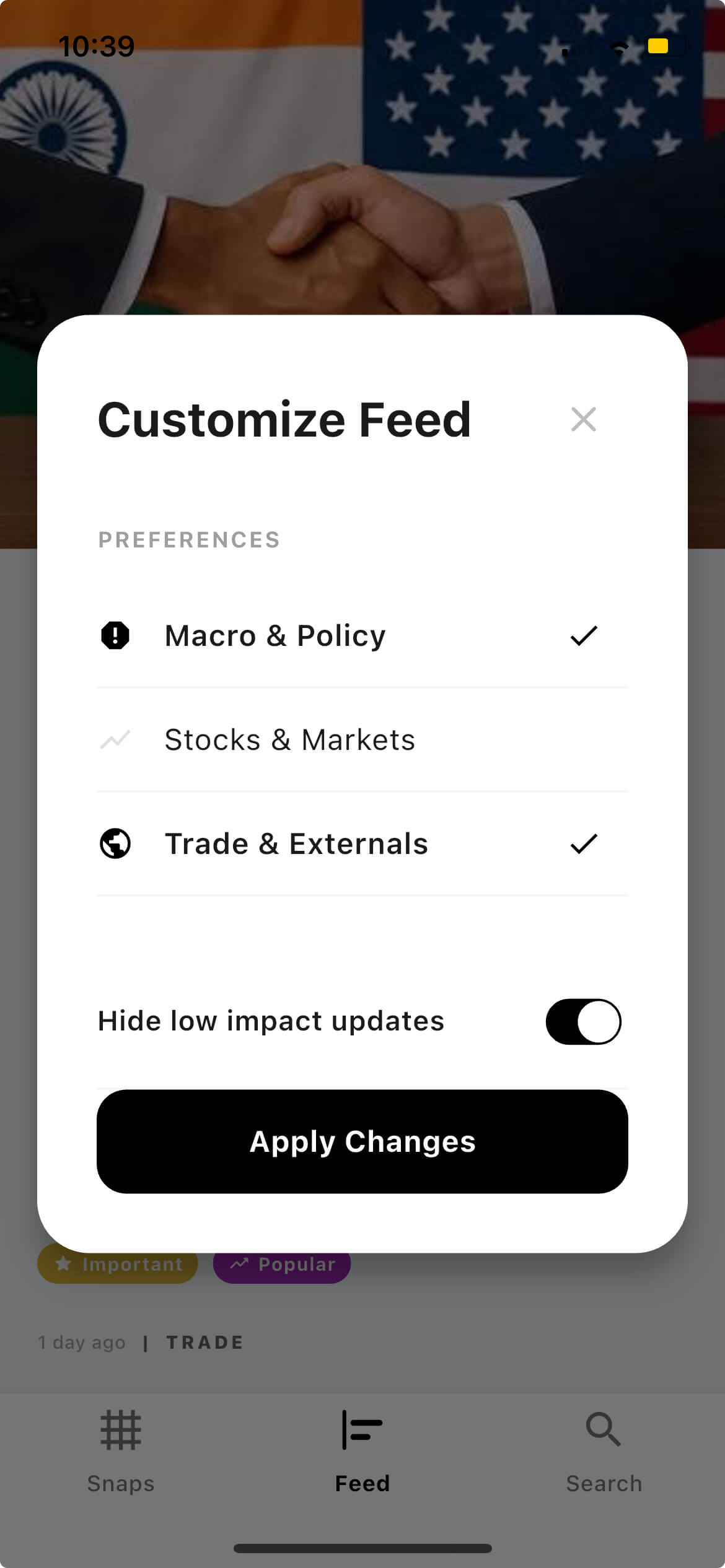This screenshot has width=725, height=1568.
Task: Tap the Important star tag
Action: 118,1265
